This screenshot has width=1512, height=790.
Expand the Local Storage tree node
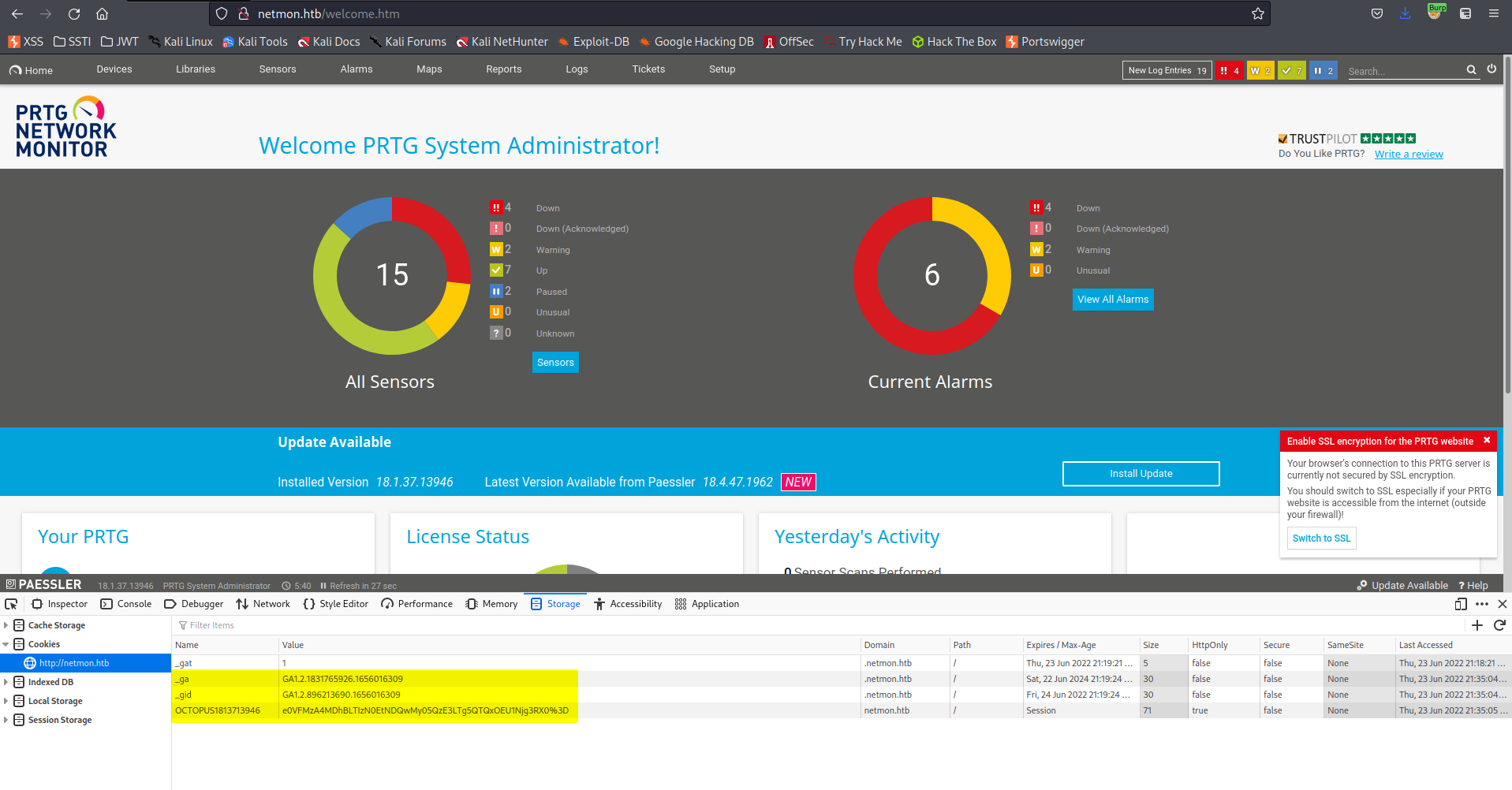6,701
